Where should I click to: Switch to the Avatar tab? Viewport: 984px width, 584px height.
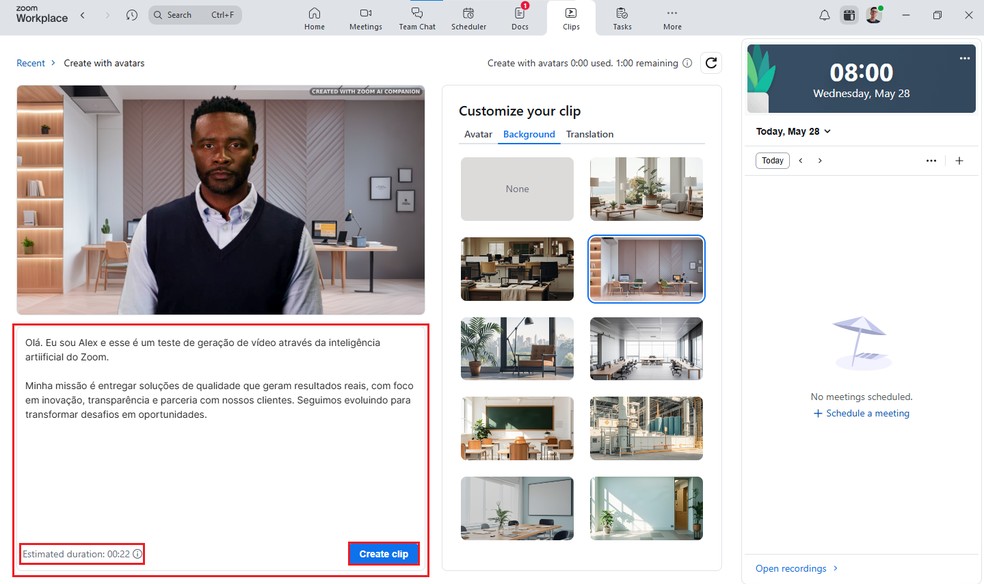tap(478, 134)
